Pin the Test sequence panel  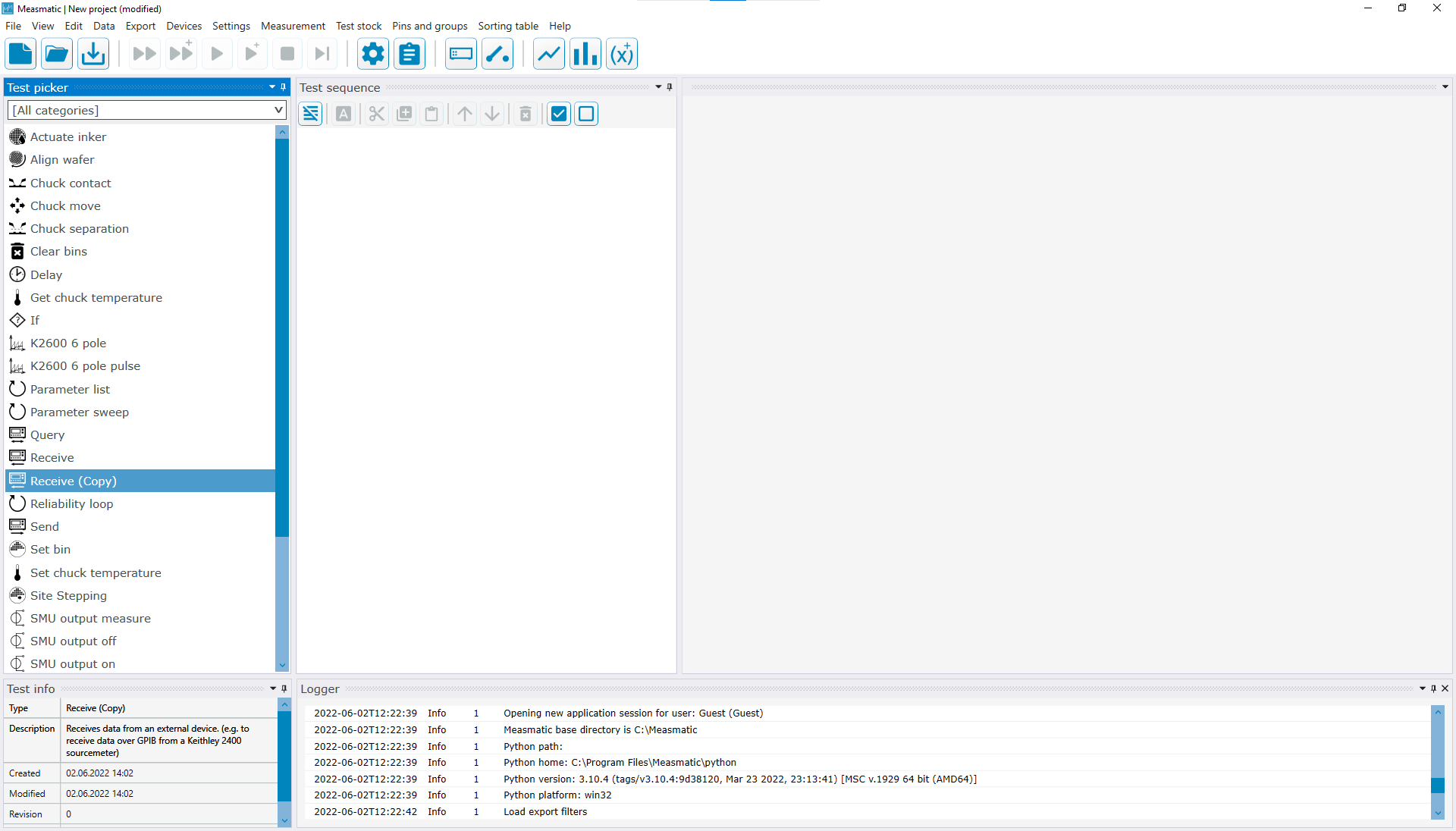670,87
